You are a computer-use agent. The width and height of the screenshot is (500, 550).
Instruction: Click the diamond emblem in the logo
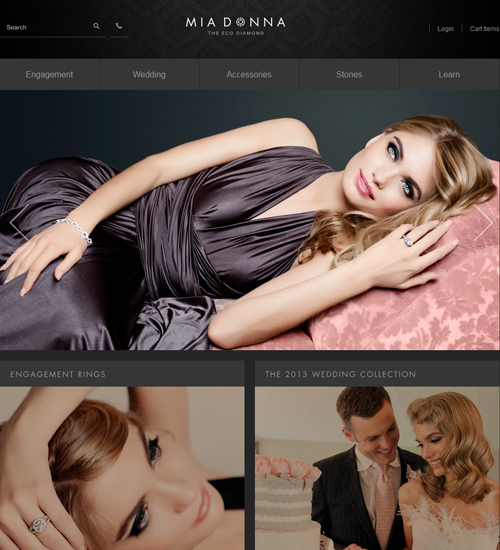click(x=240, y=22)
